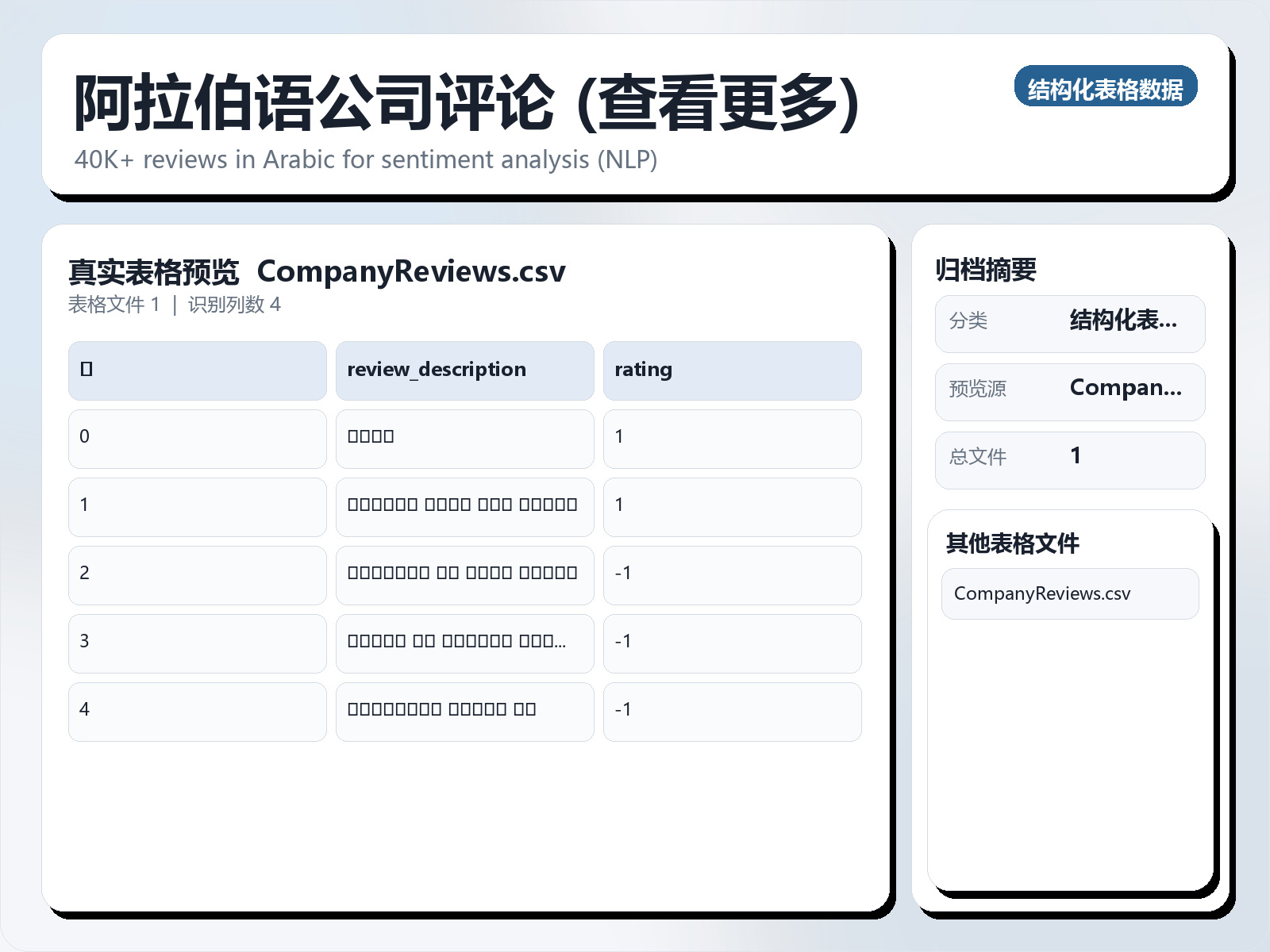This screenshot has width=1270, height=952.
Task: Click the 预览源 field showing Compan...
Action: point(976,390)
